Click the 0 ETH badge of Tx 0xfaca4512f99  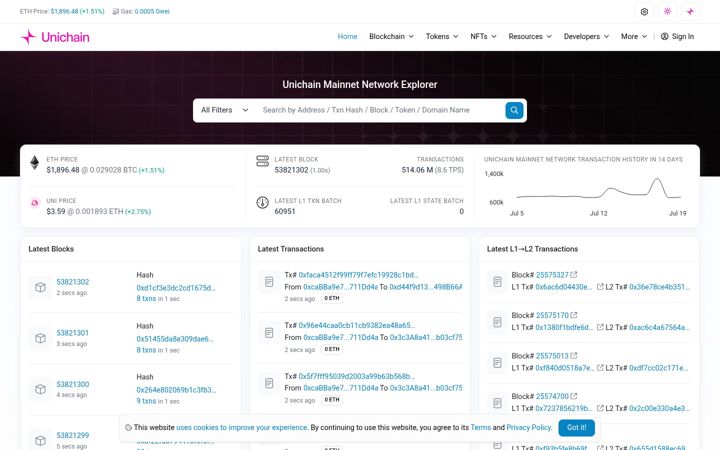[332, 298]
